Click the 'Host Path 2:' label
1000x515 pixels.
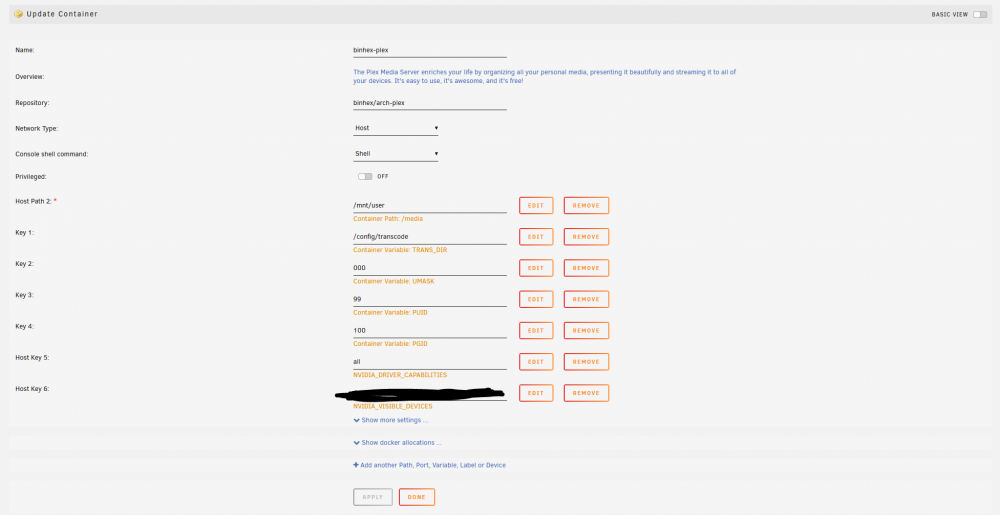tap(34, 201)
